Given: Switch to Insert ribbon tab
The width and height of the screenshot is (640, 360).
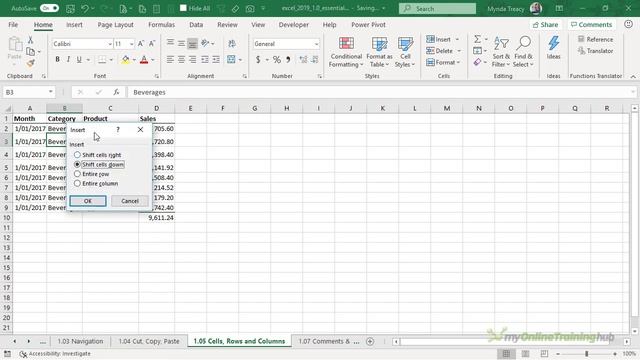Looking at the screenshot, I should click(74, 25).
